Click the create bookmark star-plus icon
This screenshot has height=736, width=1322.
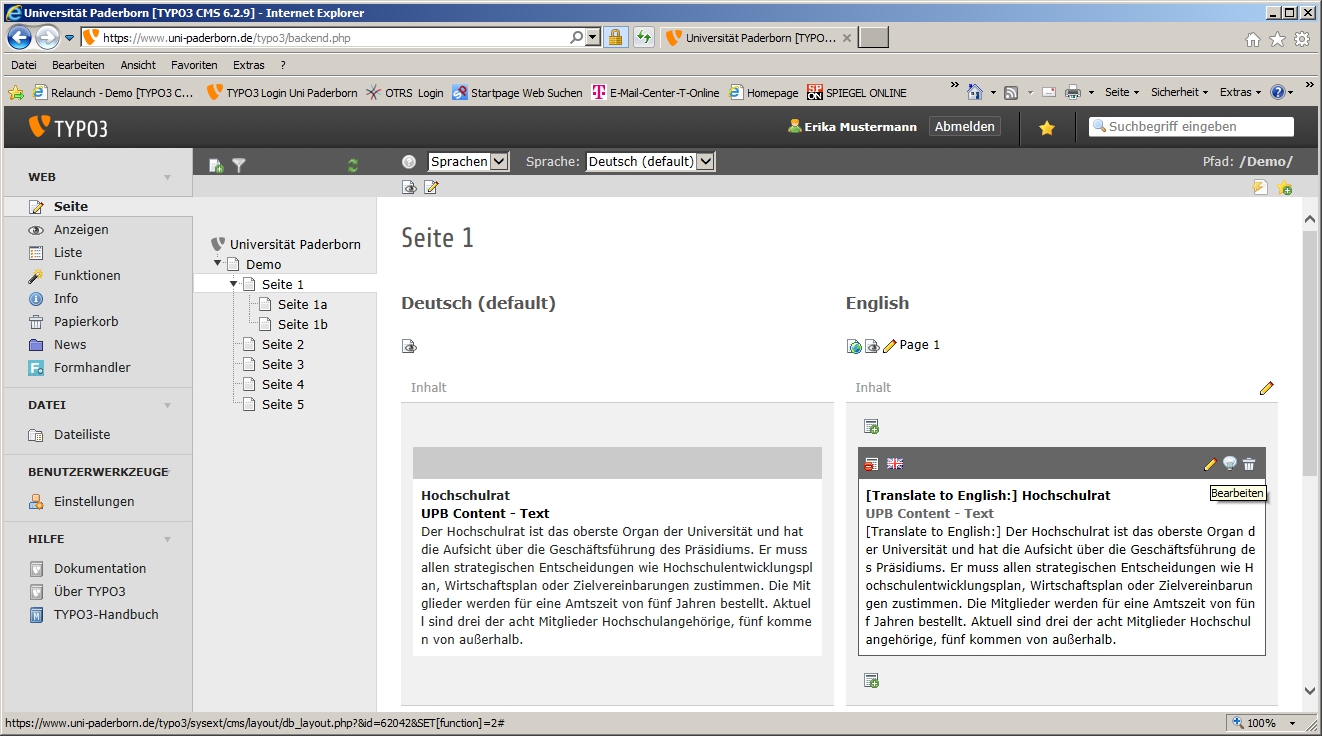[1284, 187]
